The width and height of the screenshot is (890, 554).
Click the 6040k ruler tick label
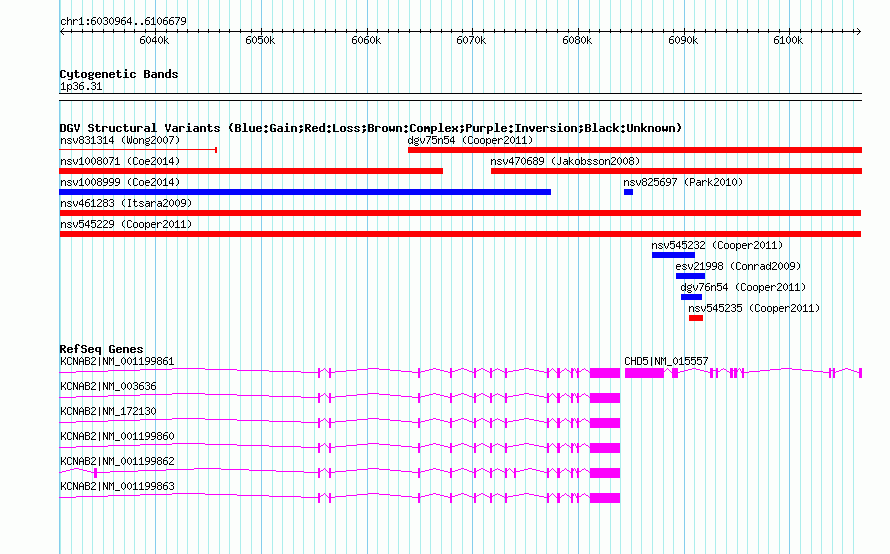pos(154,41)
